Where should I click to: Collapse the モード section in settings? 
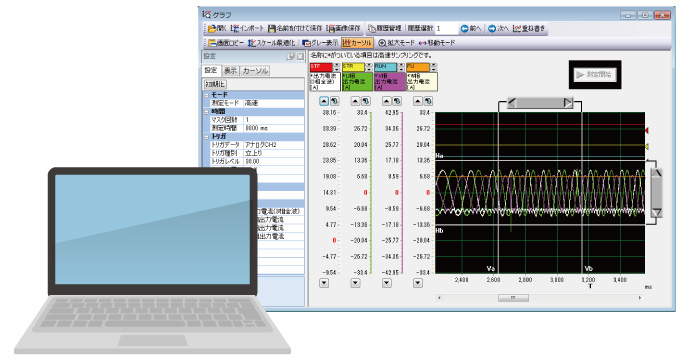click(206, 95)
